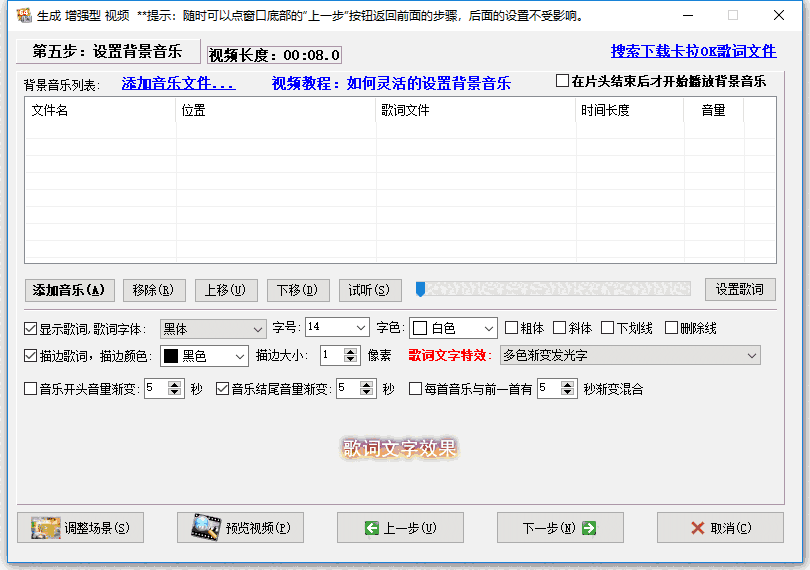Click the green left arrow on 上一步
Viewport: 810px width, 570px height.
[371, 528]
